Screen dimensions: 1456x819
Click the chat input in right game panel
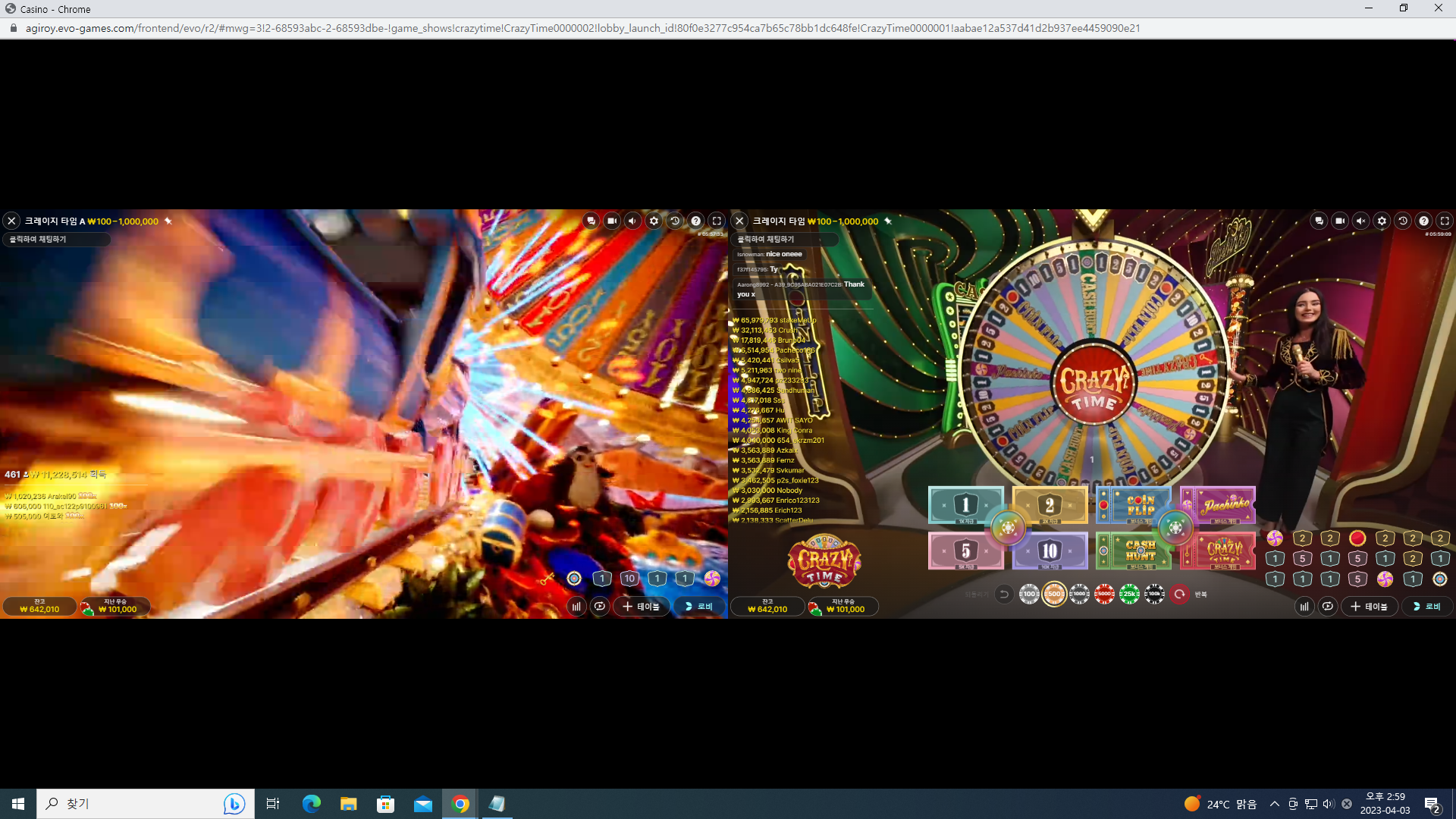[786, 240]
